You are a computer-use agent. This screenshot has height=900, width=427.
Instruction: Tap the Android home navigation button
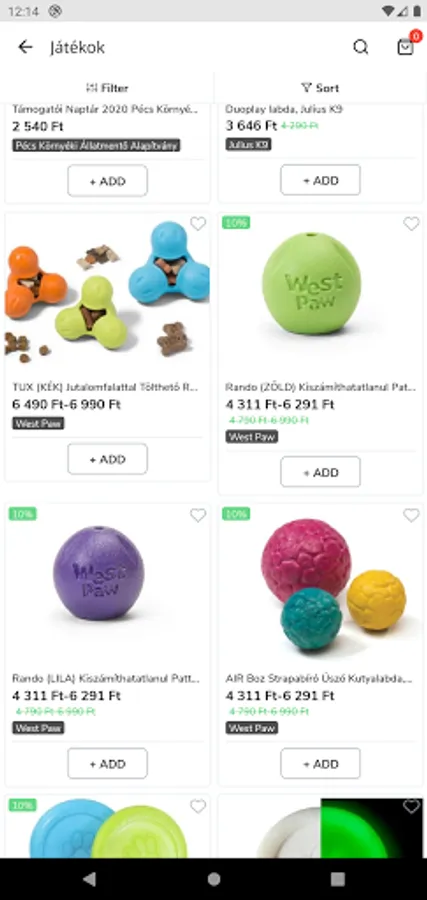click(x=214, y=879)
